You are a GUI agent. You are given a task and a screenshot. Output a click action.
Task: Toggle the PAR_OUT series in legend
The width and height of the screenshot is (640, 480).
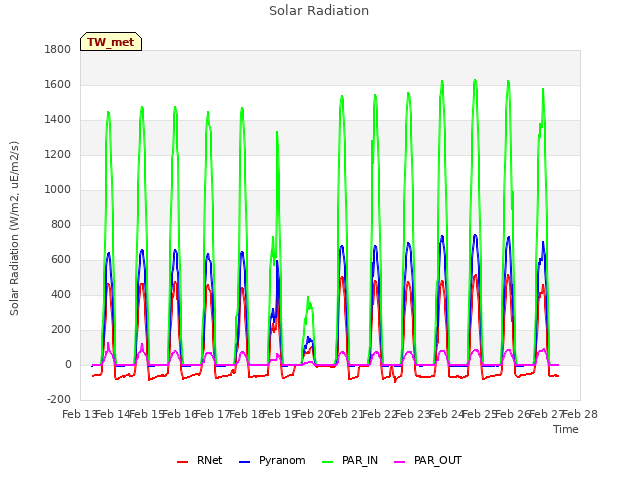coord(428,461)
